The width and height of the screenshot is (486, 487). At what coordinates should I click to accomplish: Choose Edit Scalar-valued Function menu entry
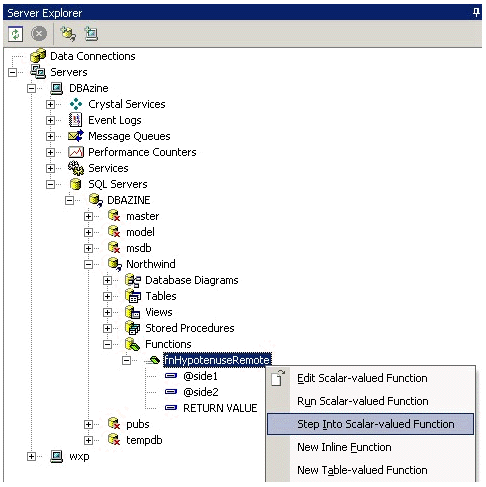click(x=370, y=378)
